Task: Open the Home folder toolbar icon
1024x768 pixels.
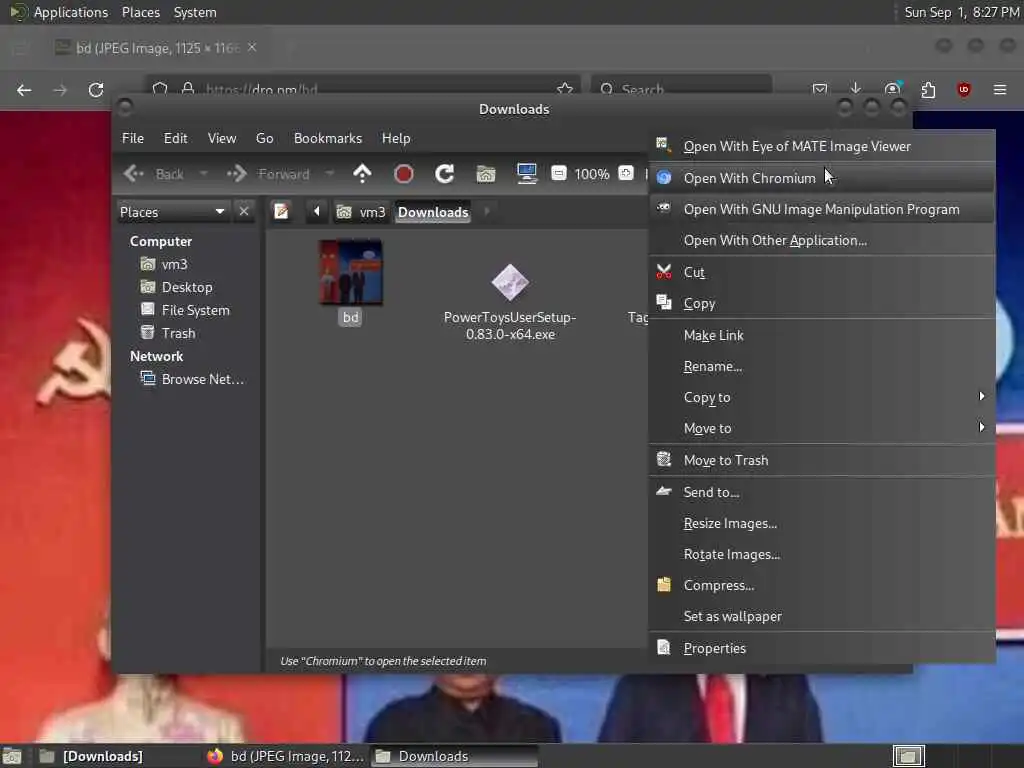Action: (x=486, y=174)
